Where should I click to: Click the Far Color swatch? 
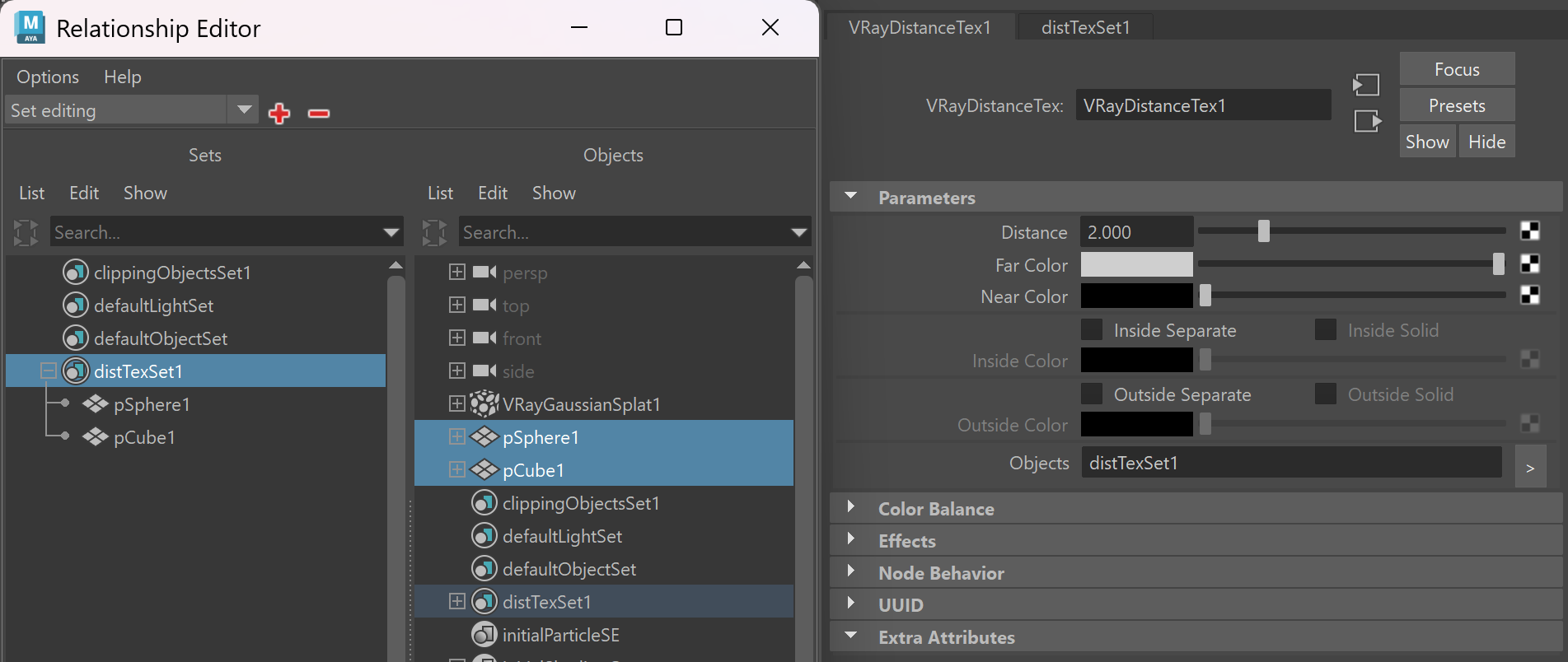pyautogui.click(x=1136, y=264)
